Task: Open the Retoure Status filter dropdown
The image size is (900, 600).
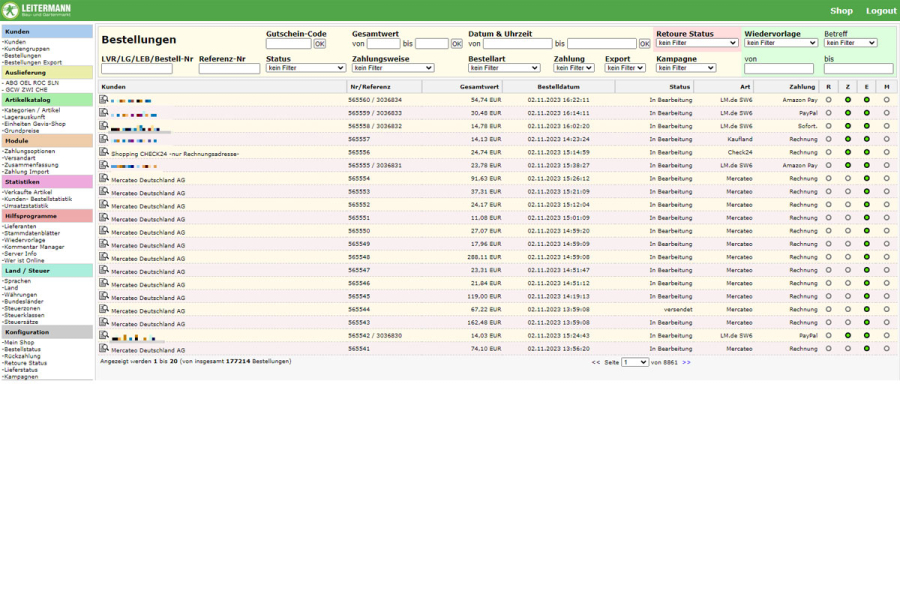Action: click(x=697, y=44)
